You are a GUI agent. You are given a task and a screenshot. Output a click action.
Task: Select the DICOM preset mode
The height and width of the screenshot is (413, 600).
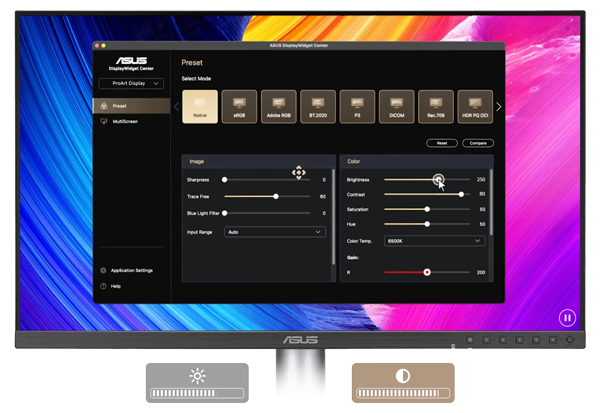point(396,107)
